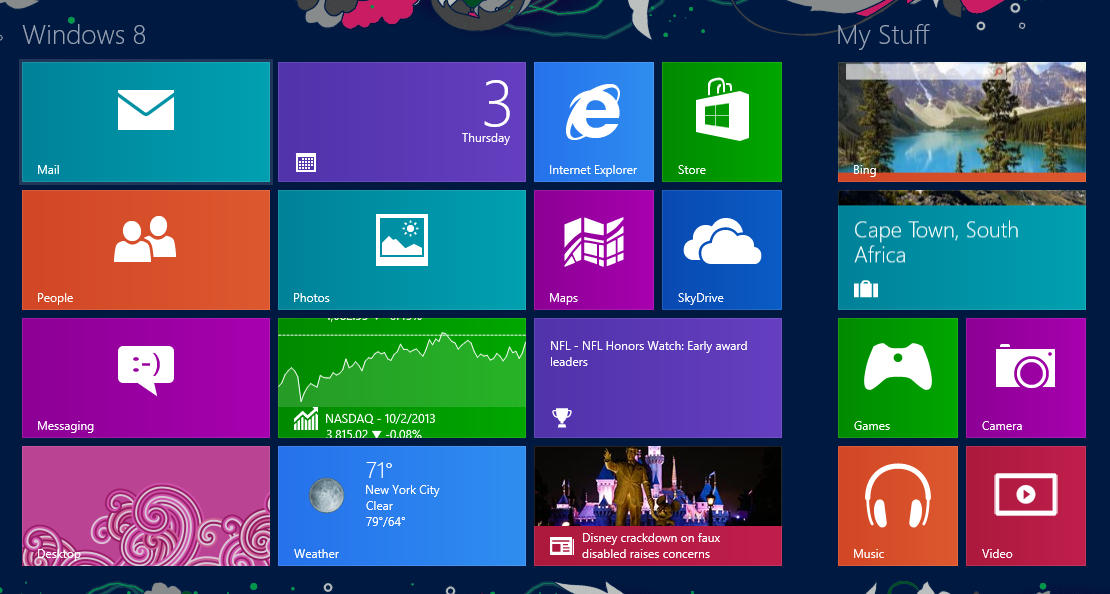Open the Weather tile for New York City
The width and height of the screenshot is (1110, 594).
pos(401,506)
